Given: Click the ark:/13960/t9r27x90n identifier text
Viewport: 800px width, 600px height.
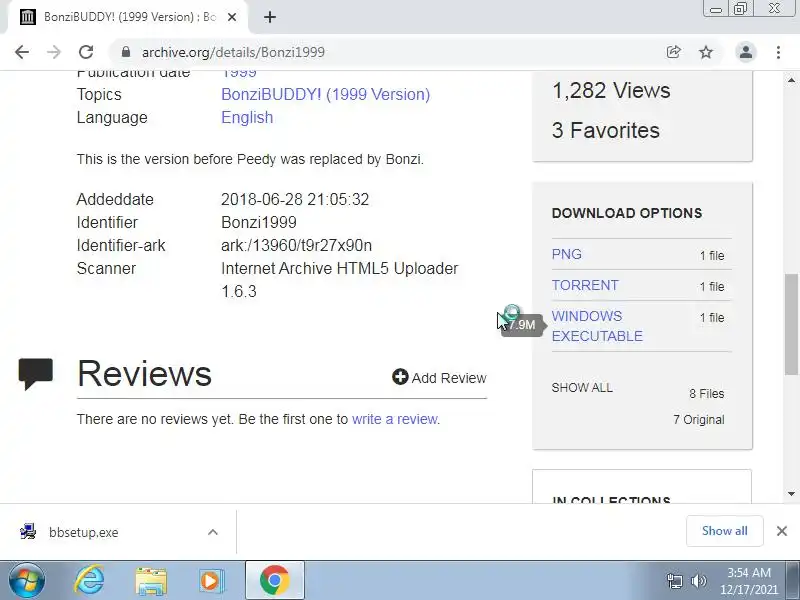Looking at the screenshot, I should pos(296,245).
